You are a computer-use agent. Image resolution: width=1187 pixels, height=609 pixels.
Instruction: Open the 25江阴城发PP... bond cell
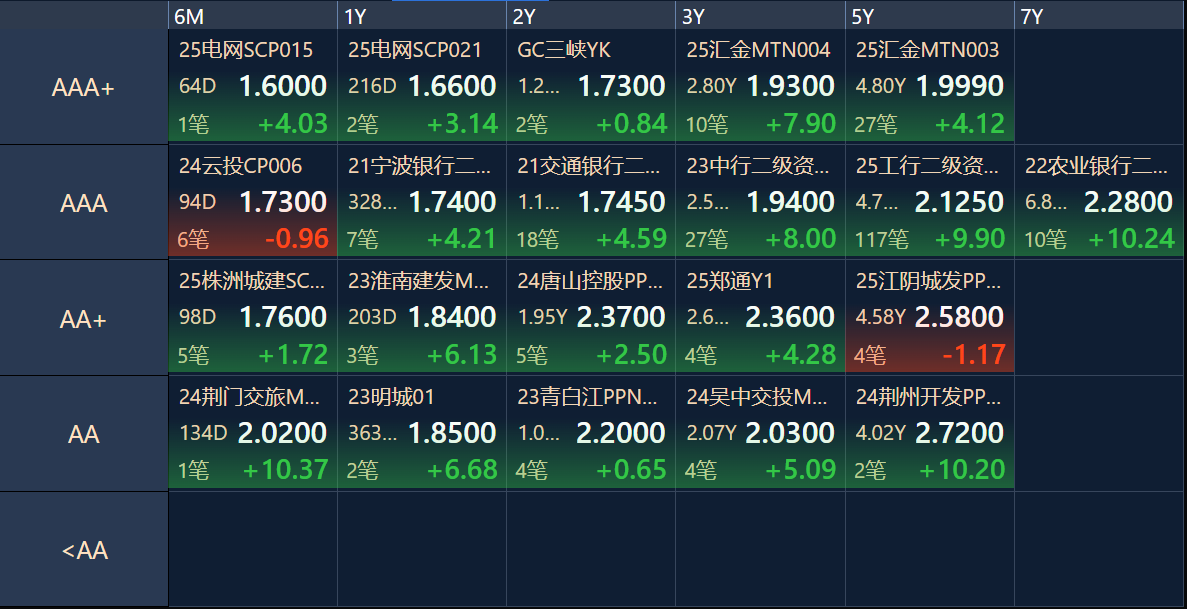pos(930,317)
